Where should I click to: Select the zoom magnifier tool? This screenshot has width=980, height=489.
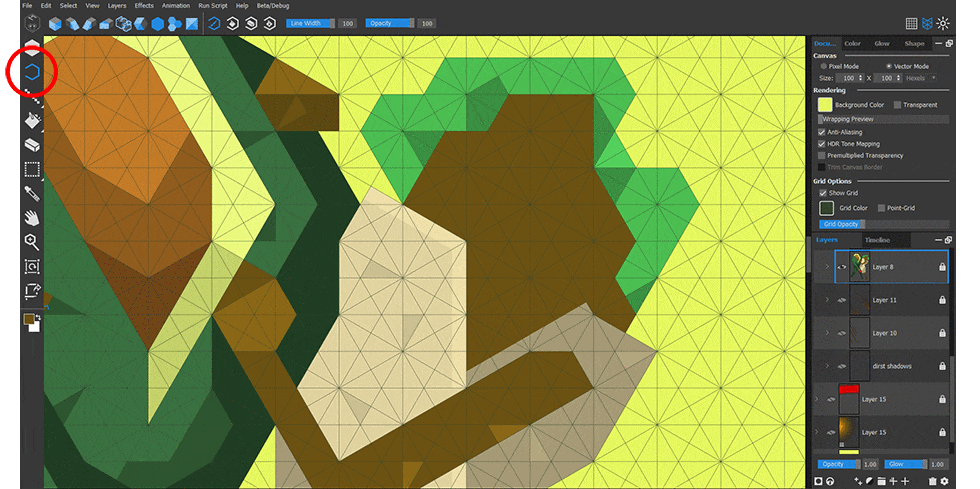[x=32, y=241]
